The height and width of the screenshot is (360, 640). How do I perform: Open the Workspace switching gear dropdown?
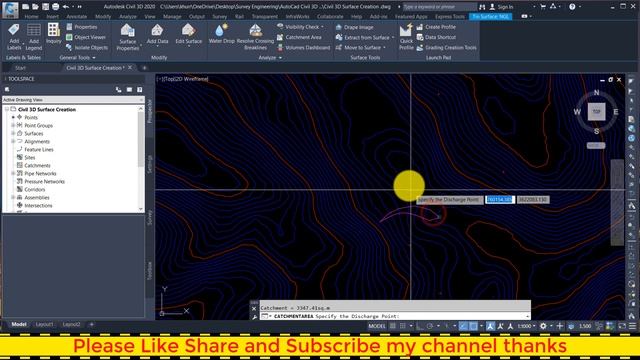click(x=545, y=326)
